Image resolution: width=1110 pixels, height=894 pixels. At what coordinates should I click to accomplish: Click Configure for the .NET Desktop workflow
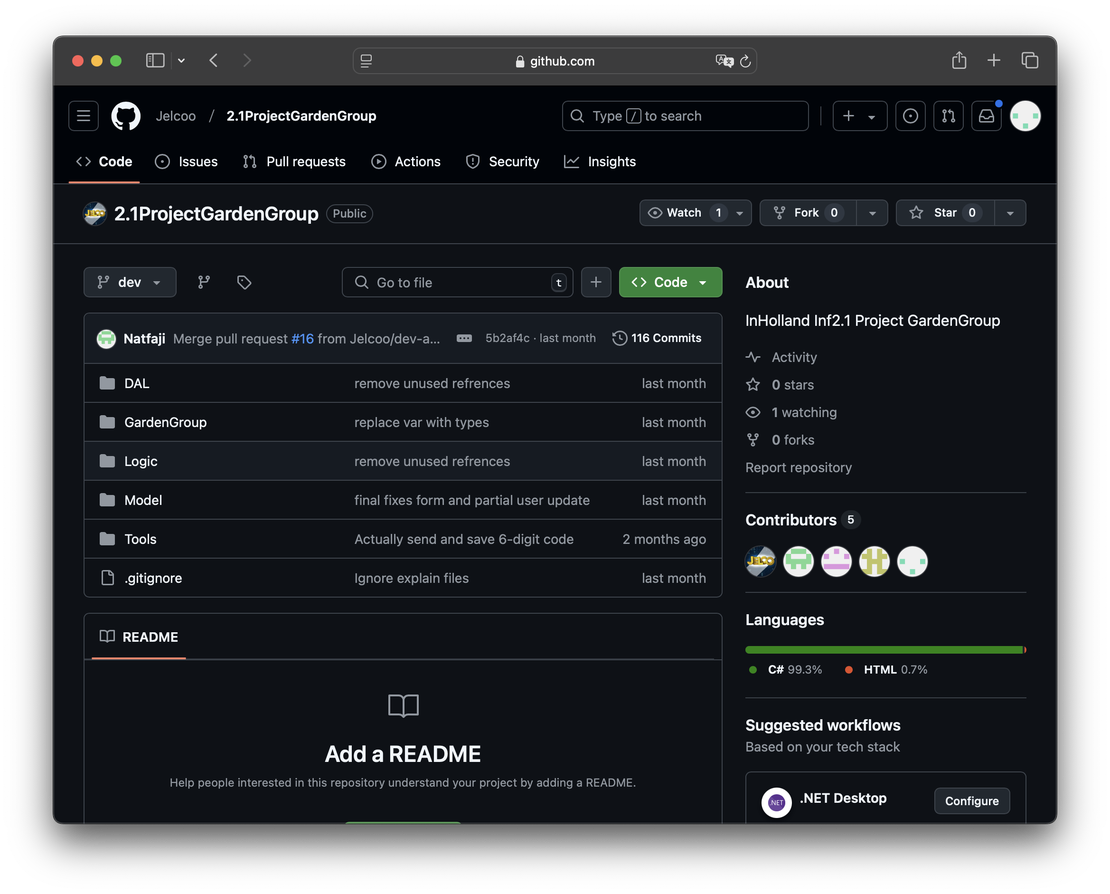click(971, 800)
